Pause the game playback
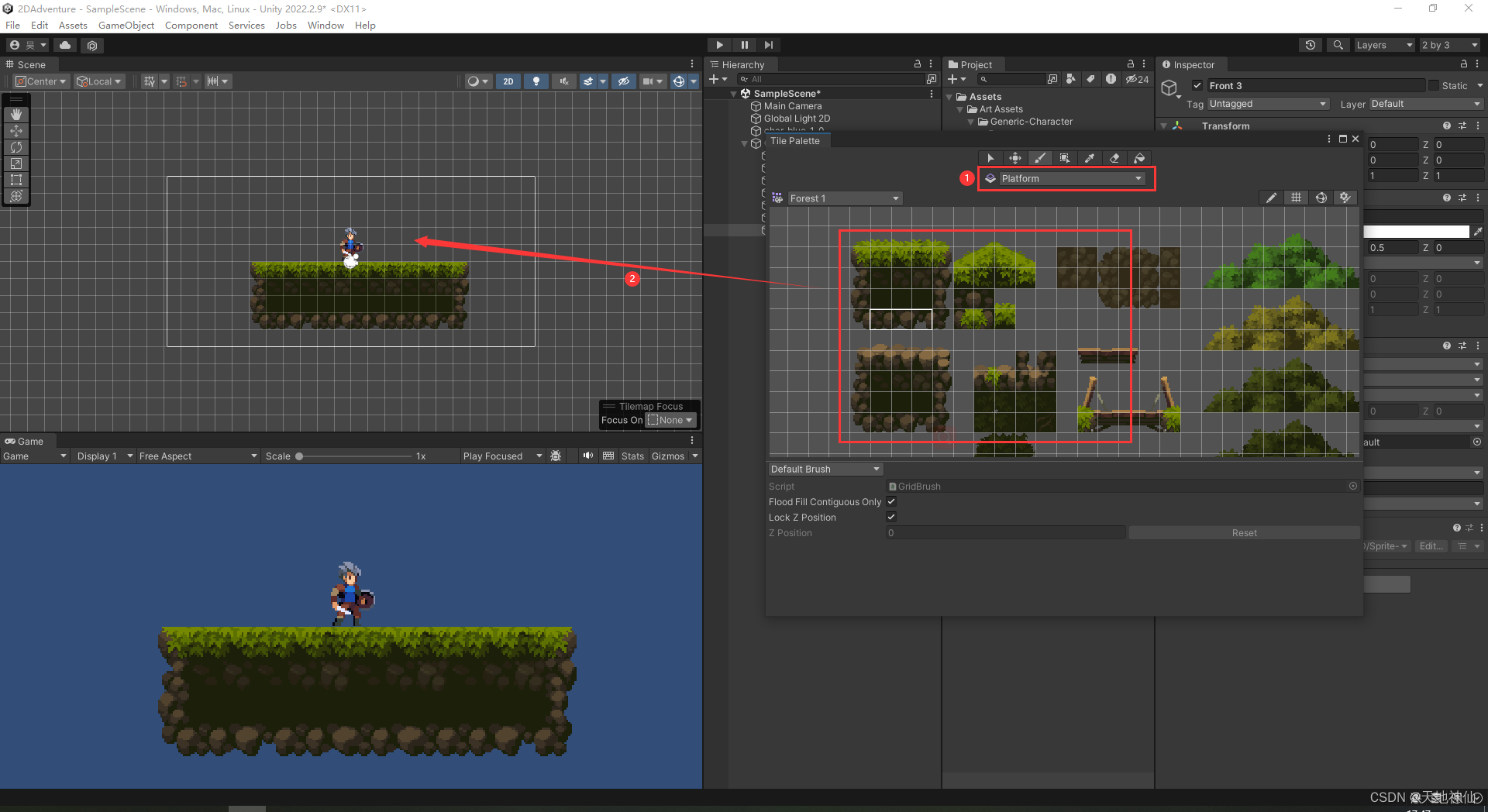This screenshot has width=1488, height=812. 744,45
